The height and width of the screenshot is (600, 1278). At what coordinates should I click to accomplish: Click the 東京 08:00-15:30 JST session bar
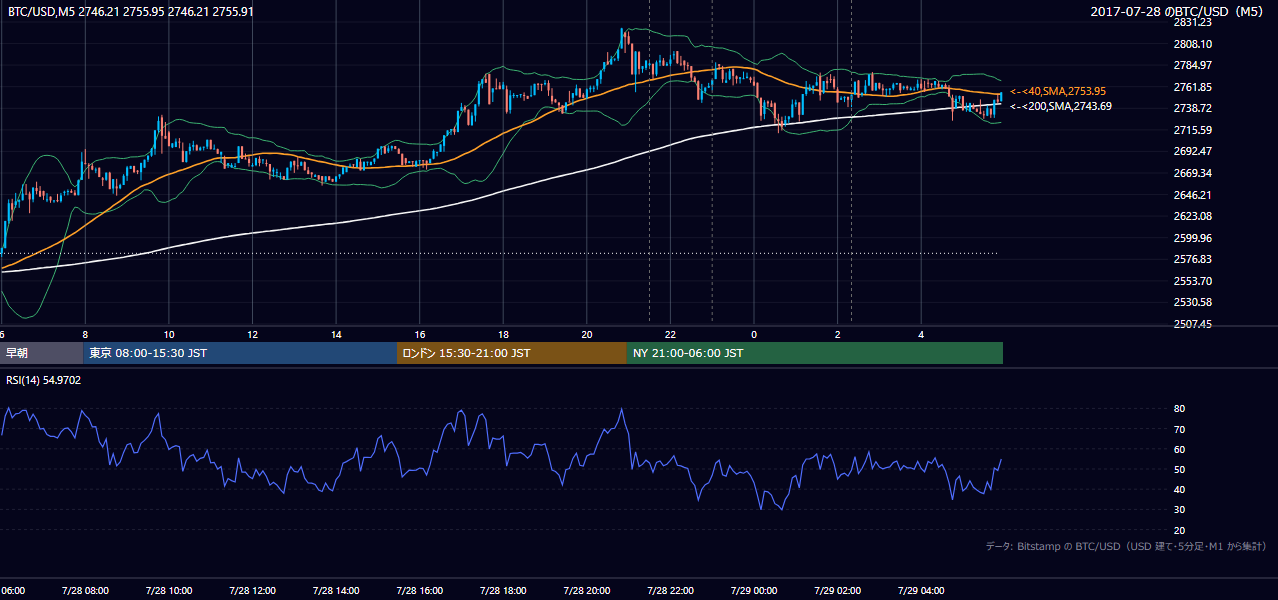pyautogui.click(x=240, y=353)
